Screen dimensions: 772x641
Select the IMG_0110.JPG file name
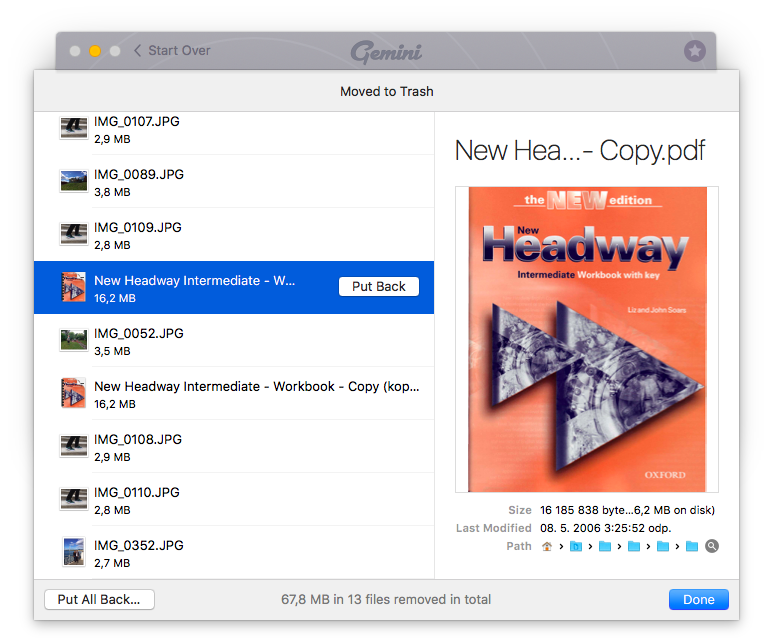pos(137,492)
